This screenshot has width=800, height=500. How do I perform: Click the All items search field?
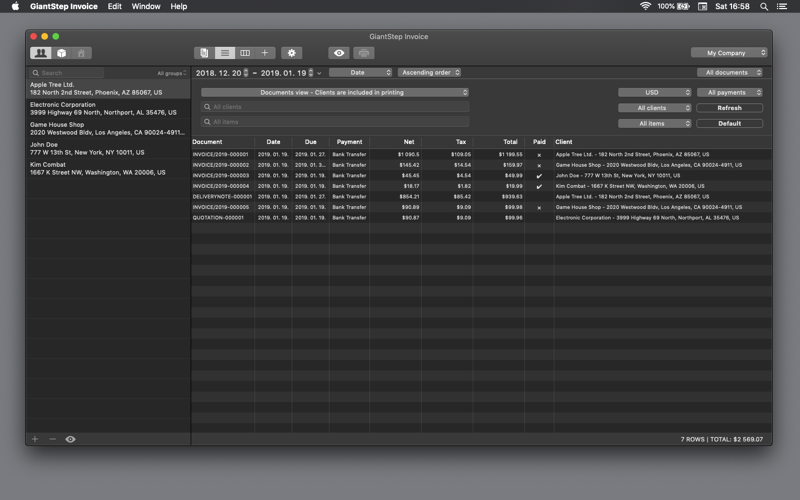click(x=335, y=122)
